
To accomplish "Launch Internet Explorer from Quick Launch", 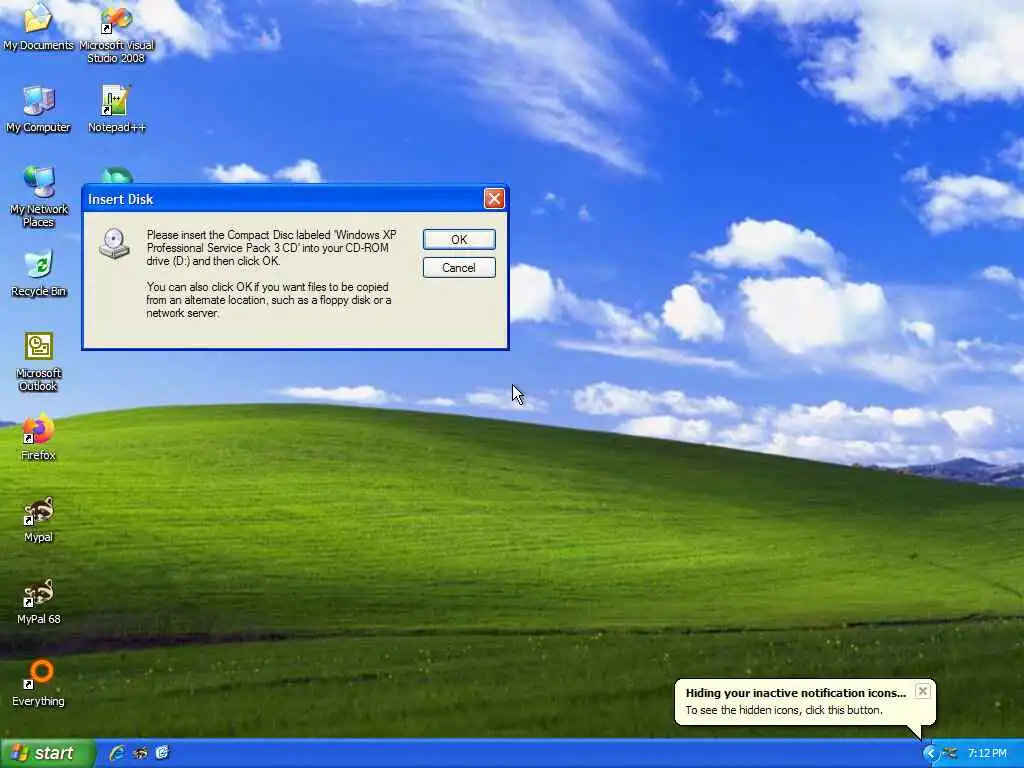I will point(118,753).
